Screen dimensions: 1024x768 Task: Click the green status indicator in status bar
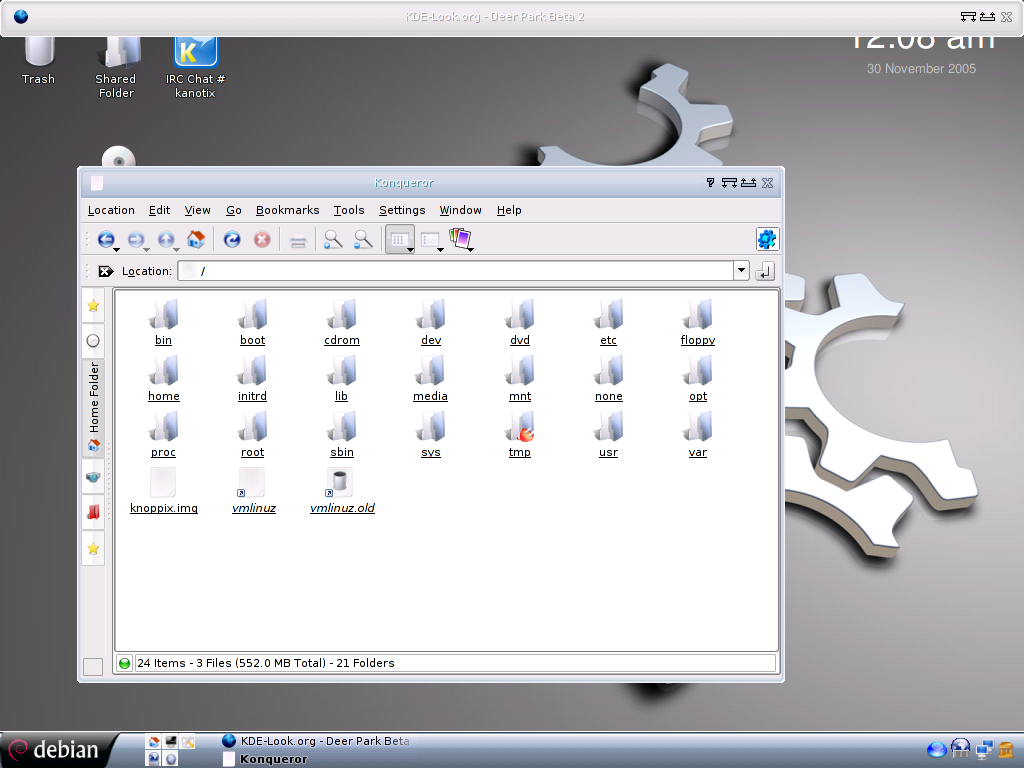point(124,664)
